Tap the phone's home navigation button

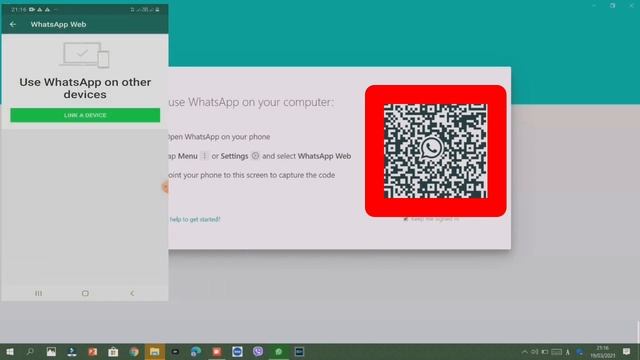point(85,293)
